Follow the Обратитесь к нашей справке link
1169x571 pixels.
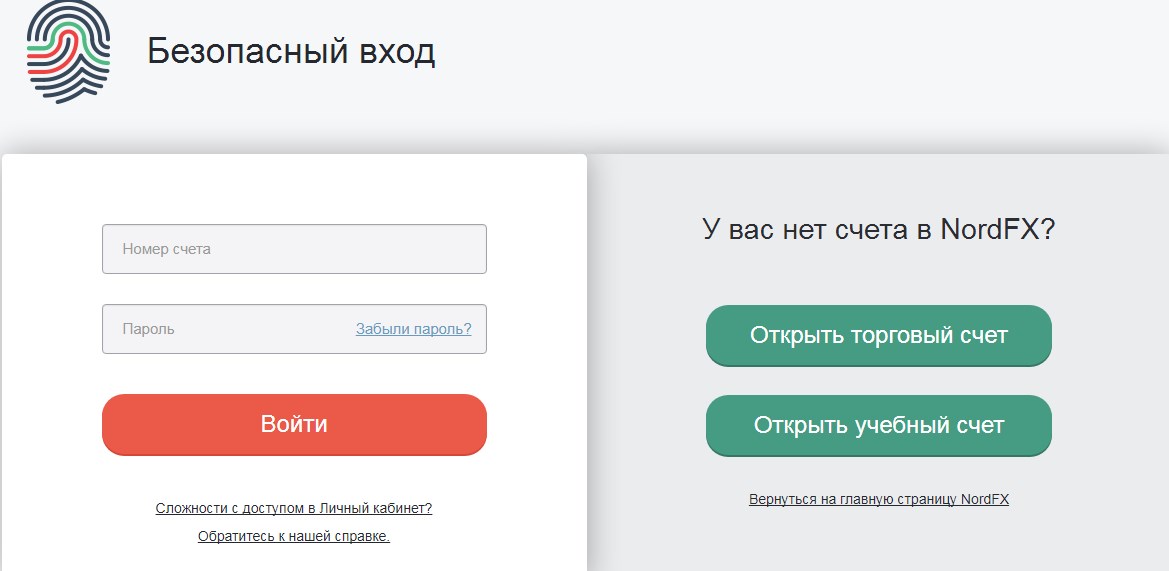click(x=294, y=536)
